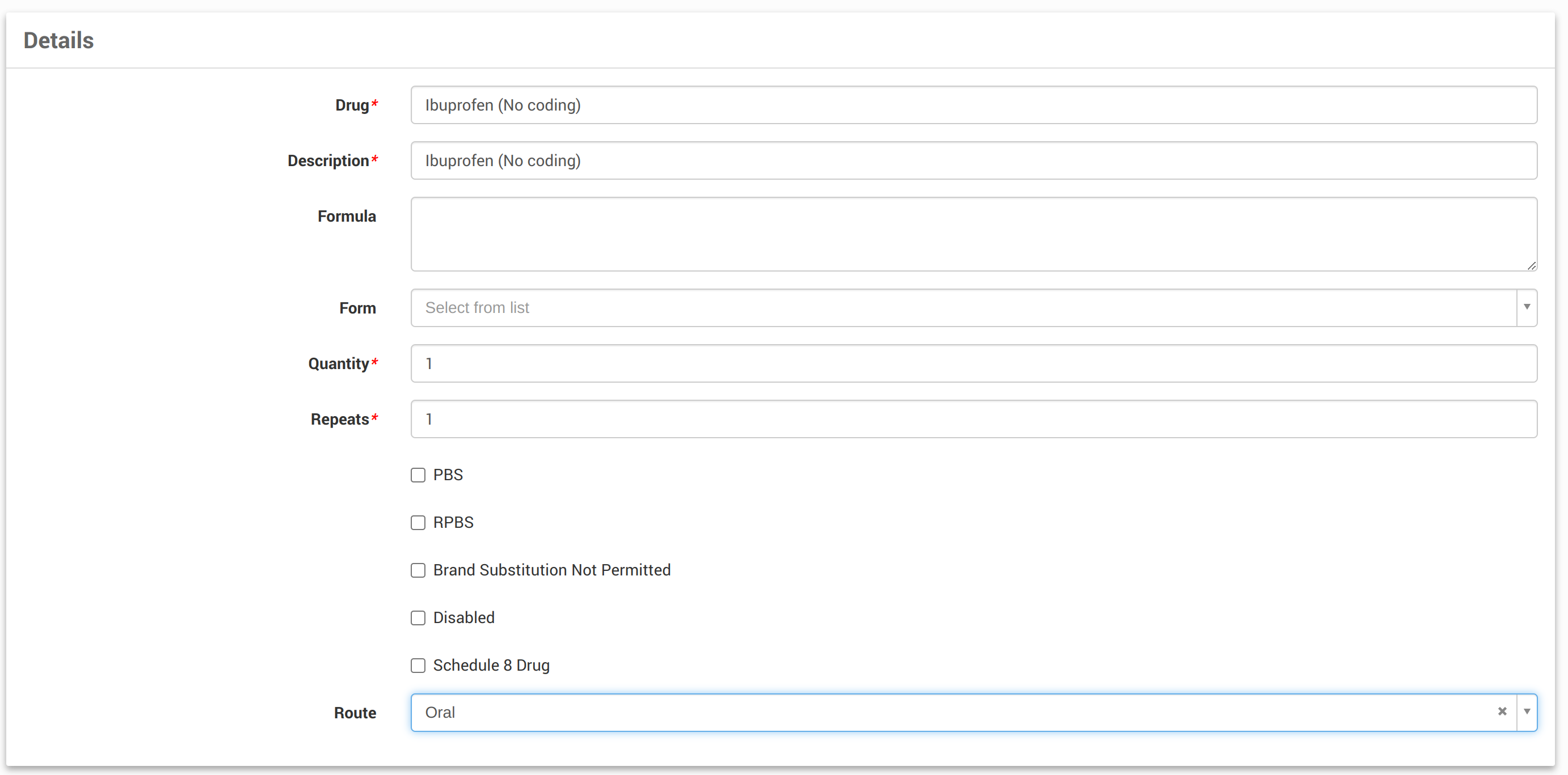Check Brand Substitution Not Permitted
1568x775 pixels.
pos(418,570)
